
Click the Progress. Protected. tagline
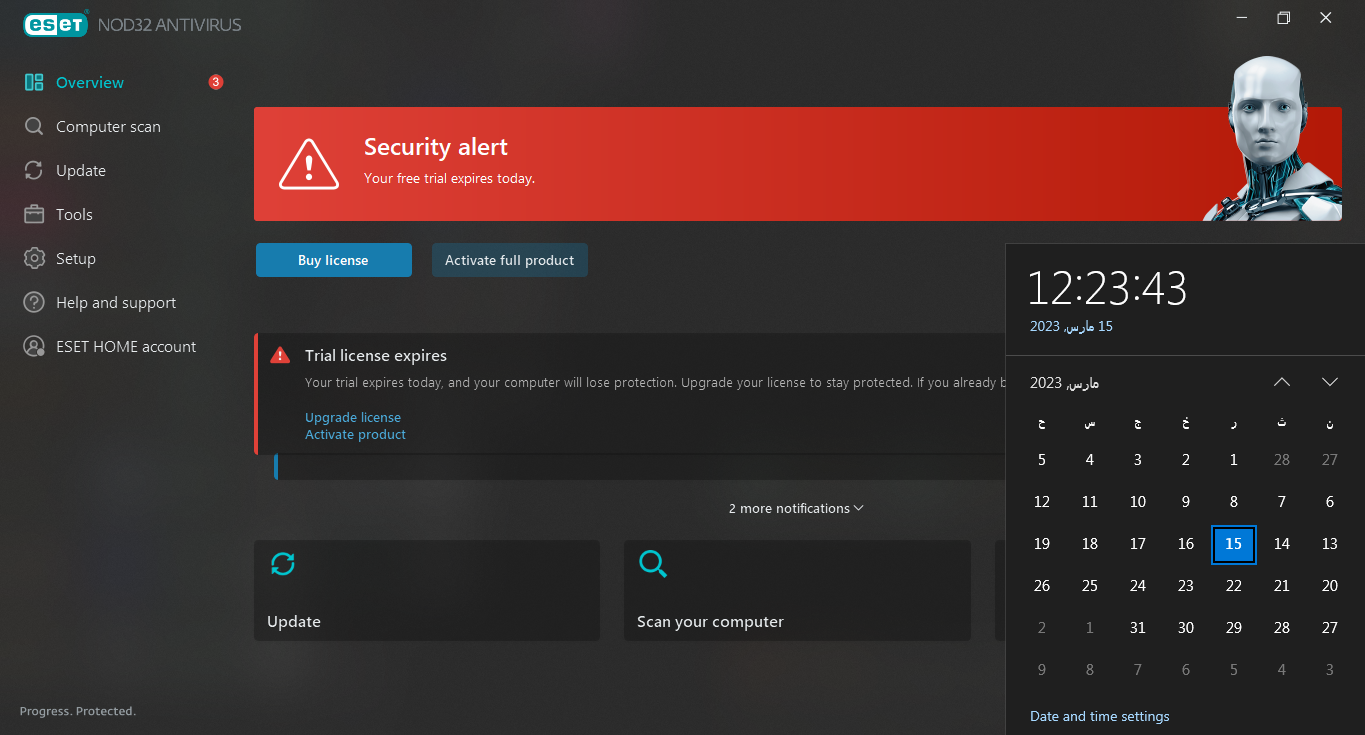78,711
